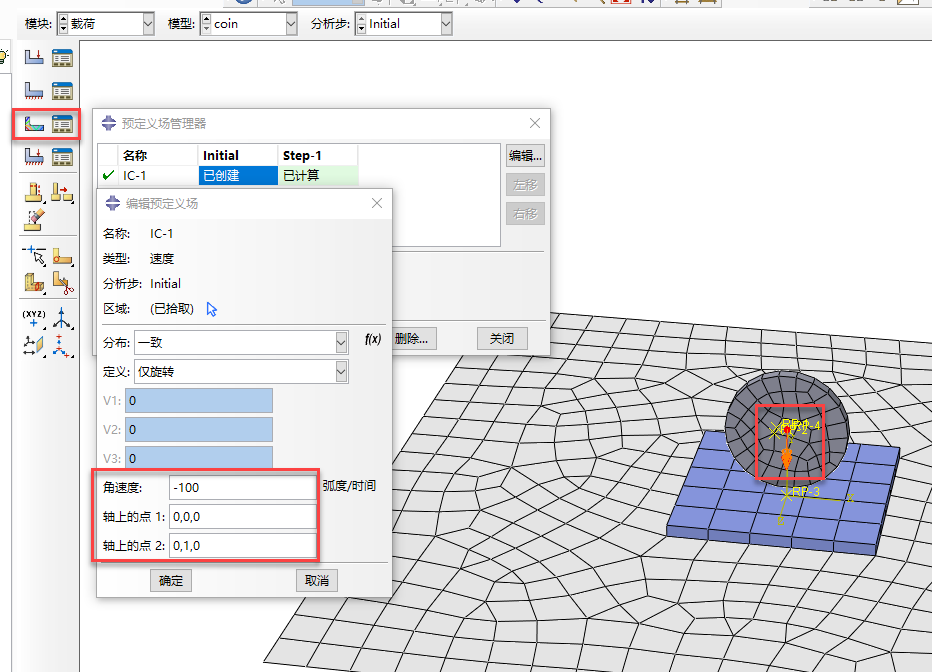The image size is (932, 672).
Task: Cancel with the 取消 button
Action: [x=317, y=580]
